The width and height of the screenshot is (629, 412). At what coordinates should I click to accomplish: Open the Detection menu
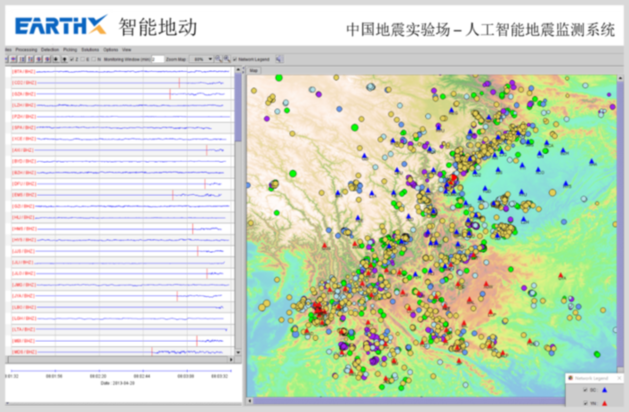point(50,49)
